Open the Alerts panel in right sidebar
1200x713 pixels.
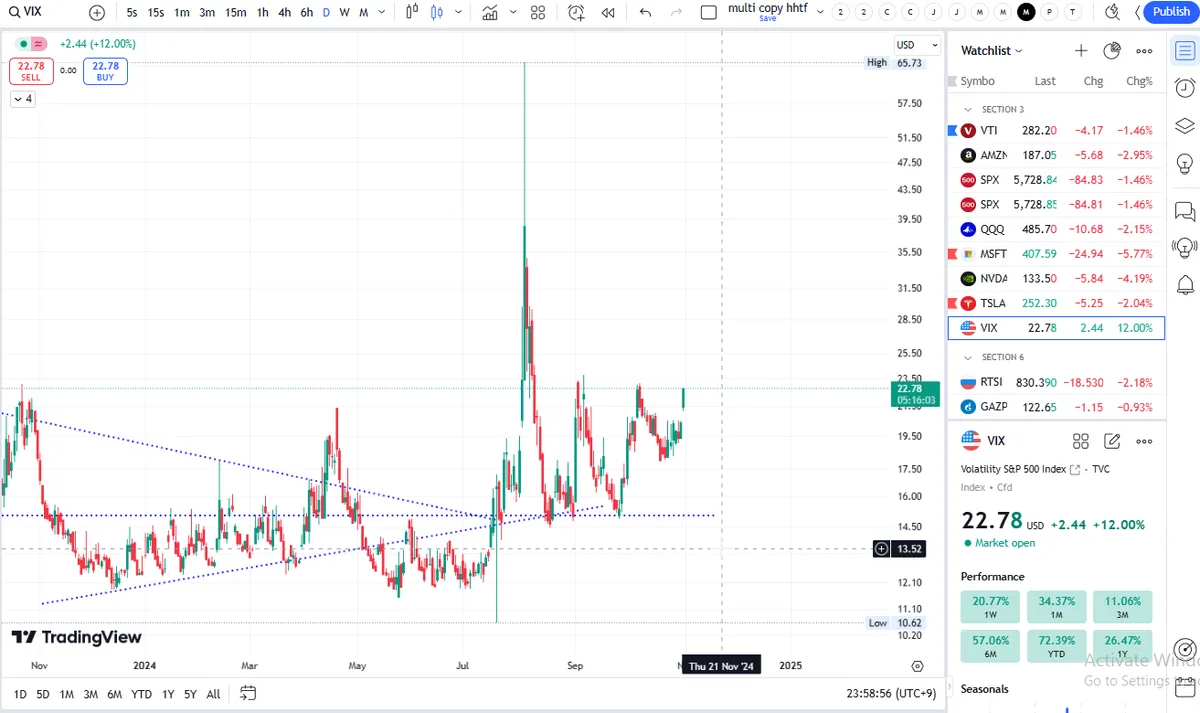click(x=1185, y=88)
